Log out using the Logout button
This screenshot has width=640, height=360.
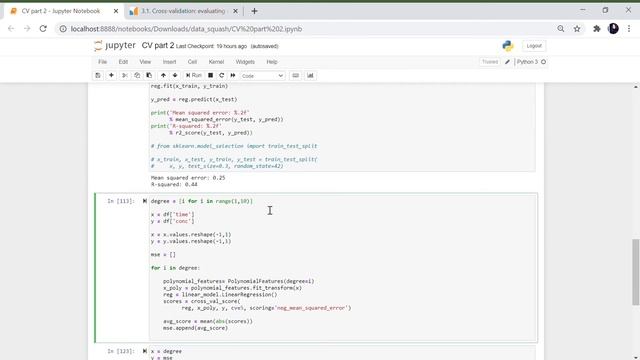[x=534, y=46]
